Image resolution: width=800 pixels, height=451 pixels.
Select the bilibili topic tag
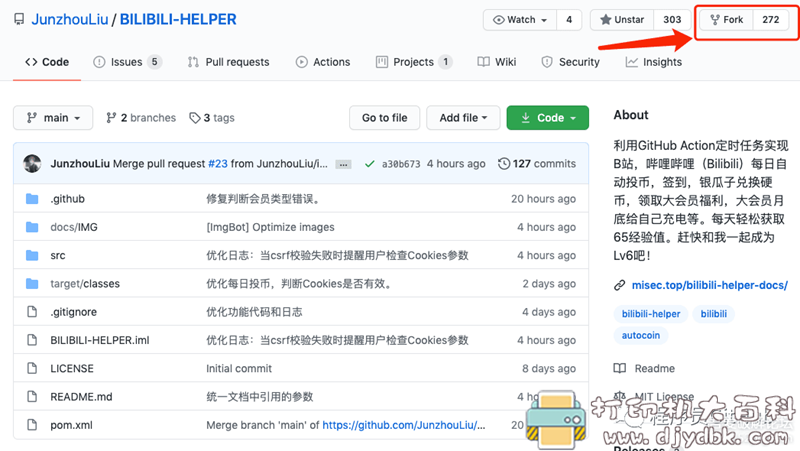pyautogui.click(x=713, y=314)
